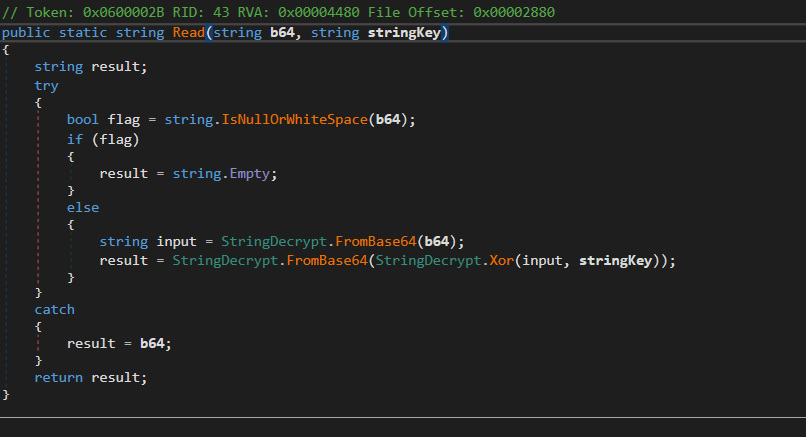Image resolution: width=806 pixels, height=437 pixels.
Task: Click the RID number 43 in comment
Action: (x=221, y=12)
